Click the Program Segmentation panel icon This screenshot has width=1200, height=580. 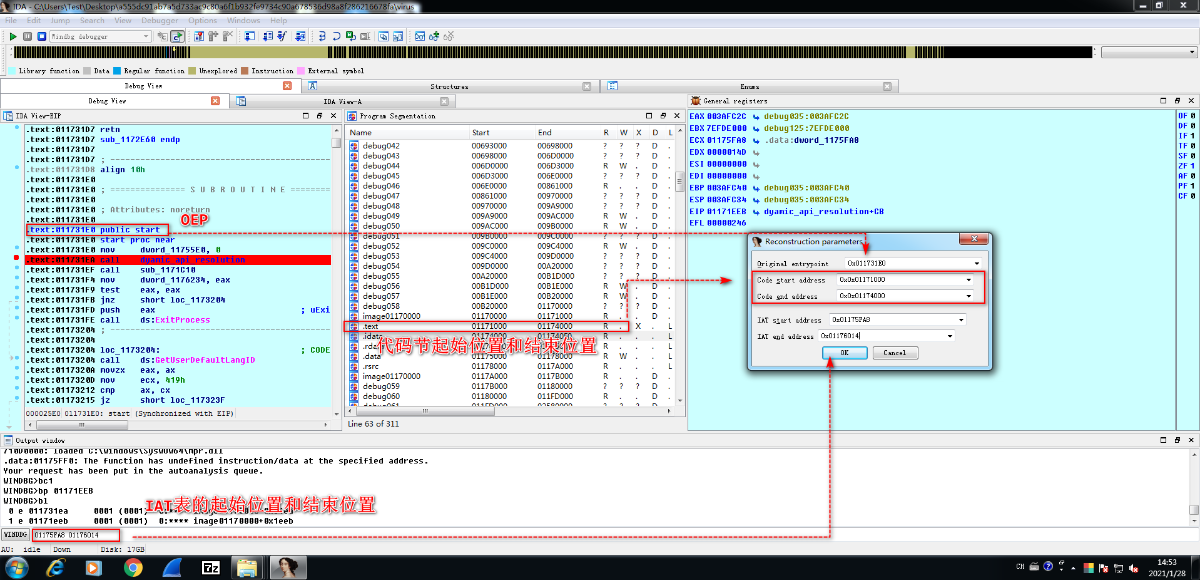tap(351, 116)
